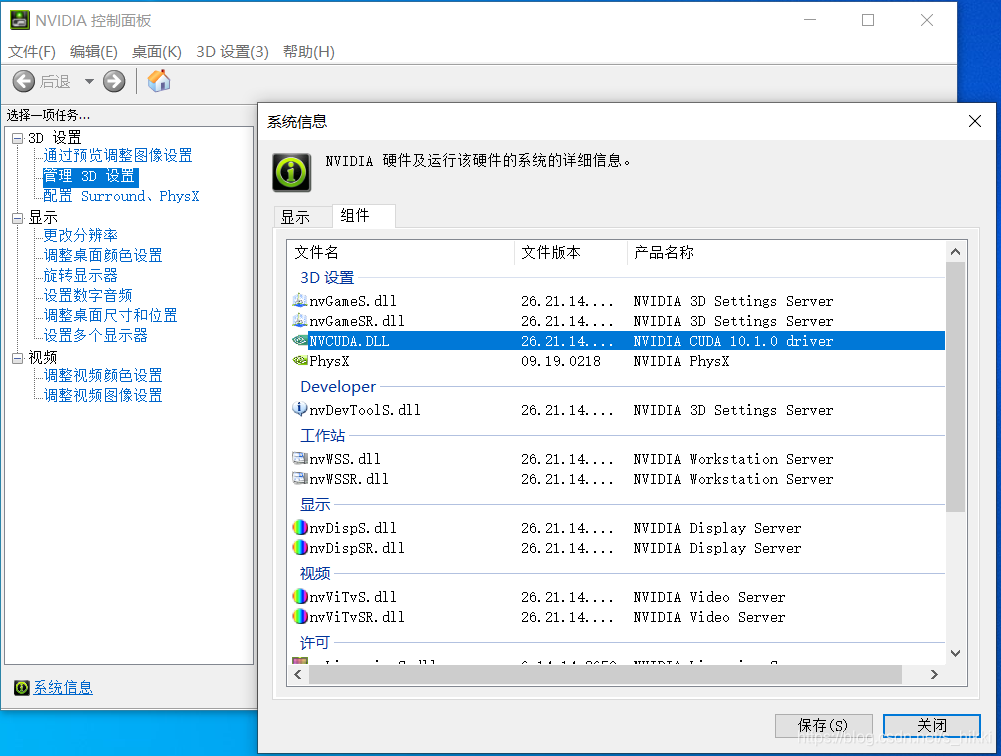Click the nvViTvSR.dll color wheel icon
This screenshot has width=1001, height=756.
pos(299,616)
